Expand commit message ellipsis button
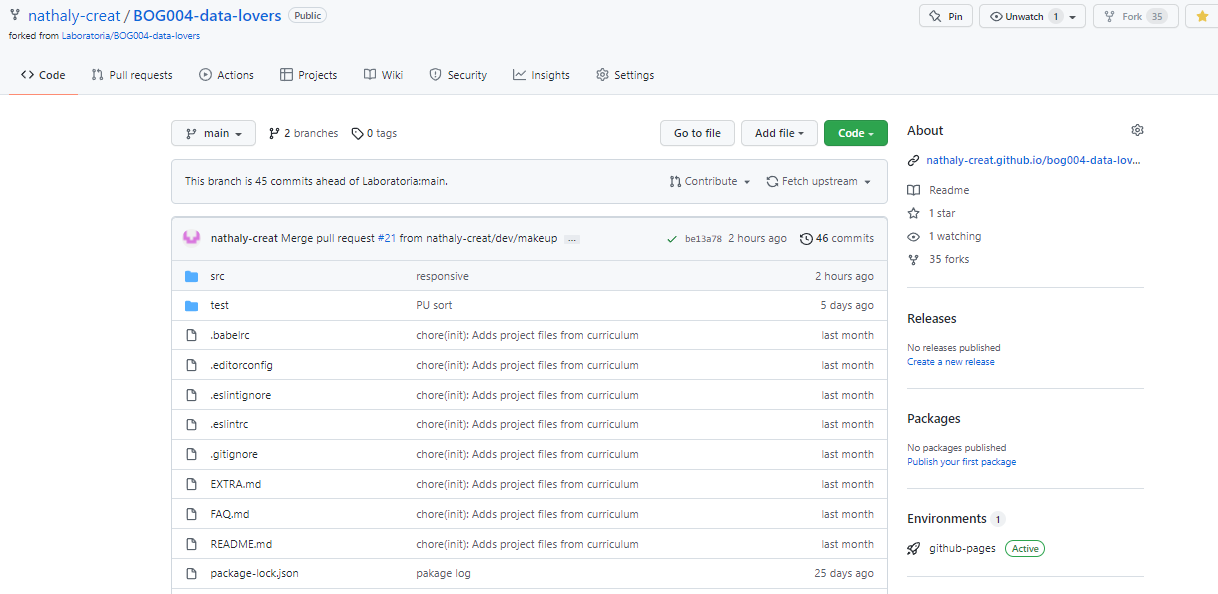This screenshot has width=1218, height=594. click(572, 239)
